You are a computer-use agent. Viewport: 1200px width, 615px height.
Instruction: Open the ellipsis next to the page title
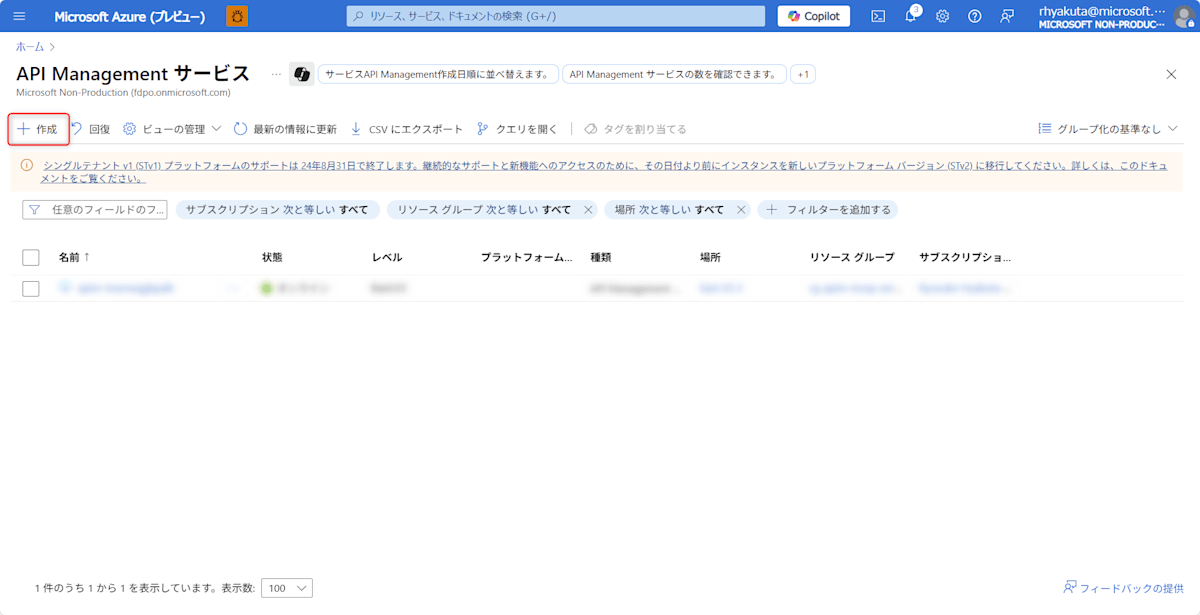(x=276, y=74)
